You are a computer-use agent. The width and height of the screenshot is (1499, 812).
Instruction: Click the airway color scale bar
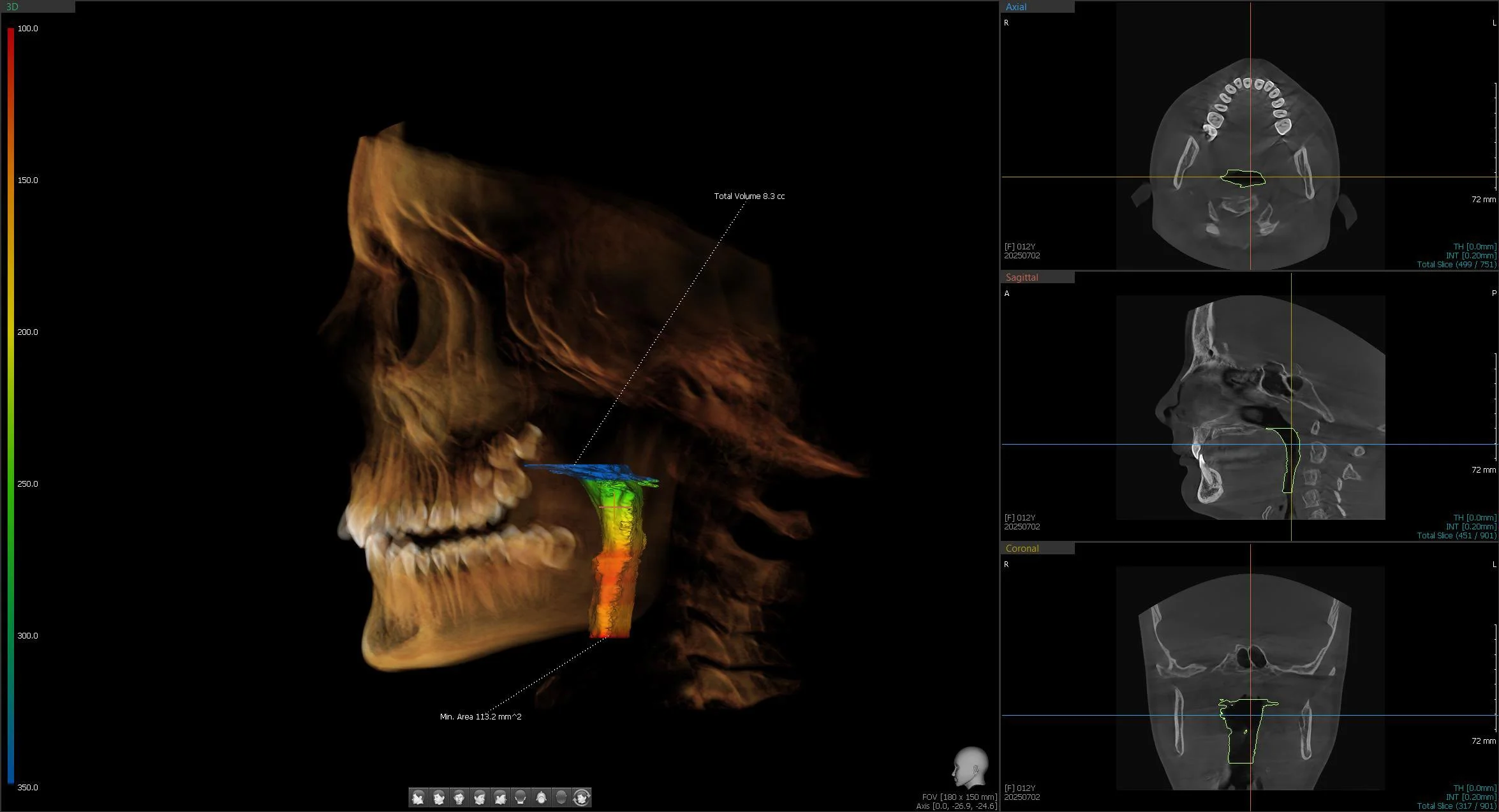pyautogui.click(x=11, y=406)
